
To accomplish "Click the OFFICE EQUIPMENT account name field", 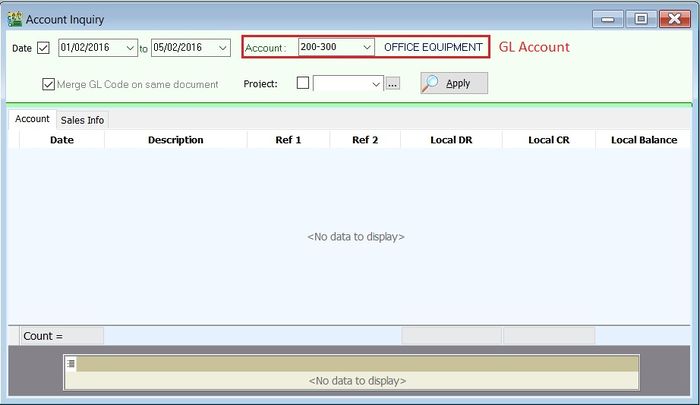I will (432, 48).
